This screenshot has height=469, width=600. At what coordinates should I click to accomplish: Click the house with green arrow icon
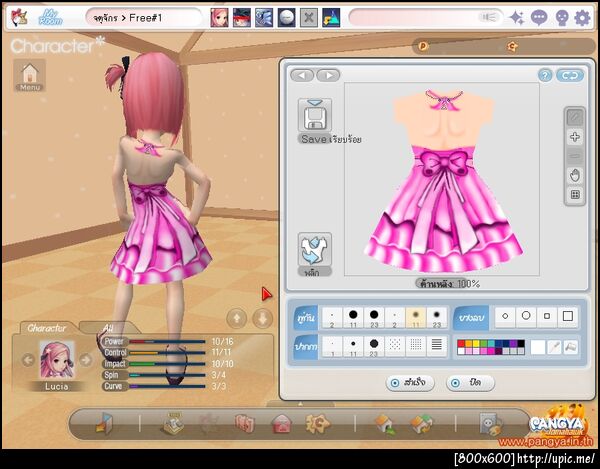[x=385, y=425]
